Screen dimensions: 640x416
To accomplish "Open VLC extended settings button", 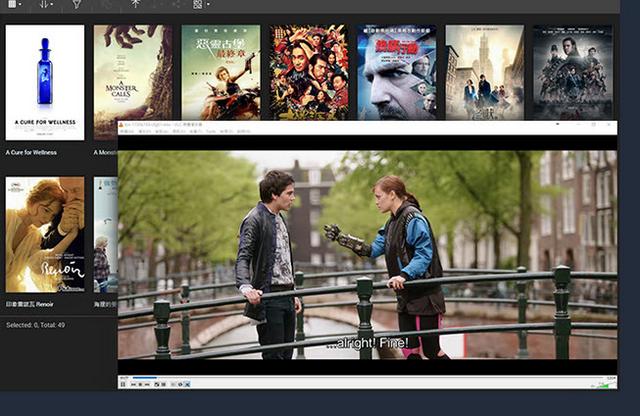I will coord(163,384).
